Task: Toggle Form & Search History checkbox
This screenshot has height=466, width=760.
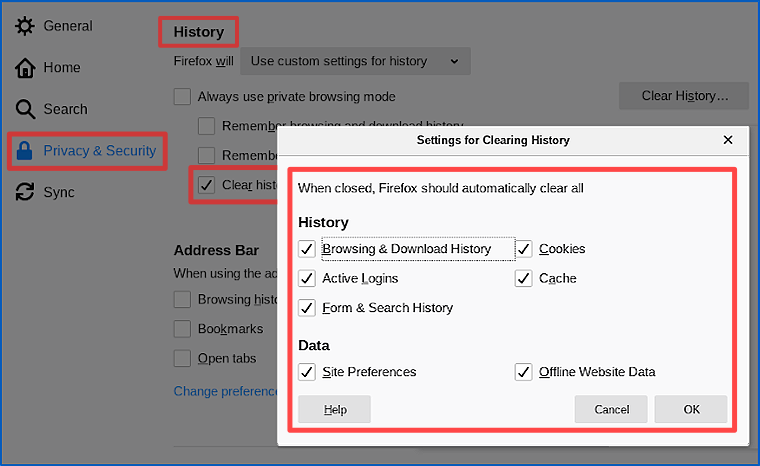Action: (x=307, y=308)
